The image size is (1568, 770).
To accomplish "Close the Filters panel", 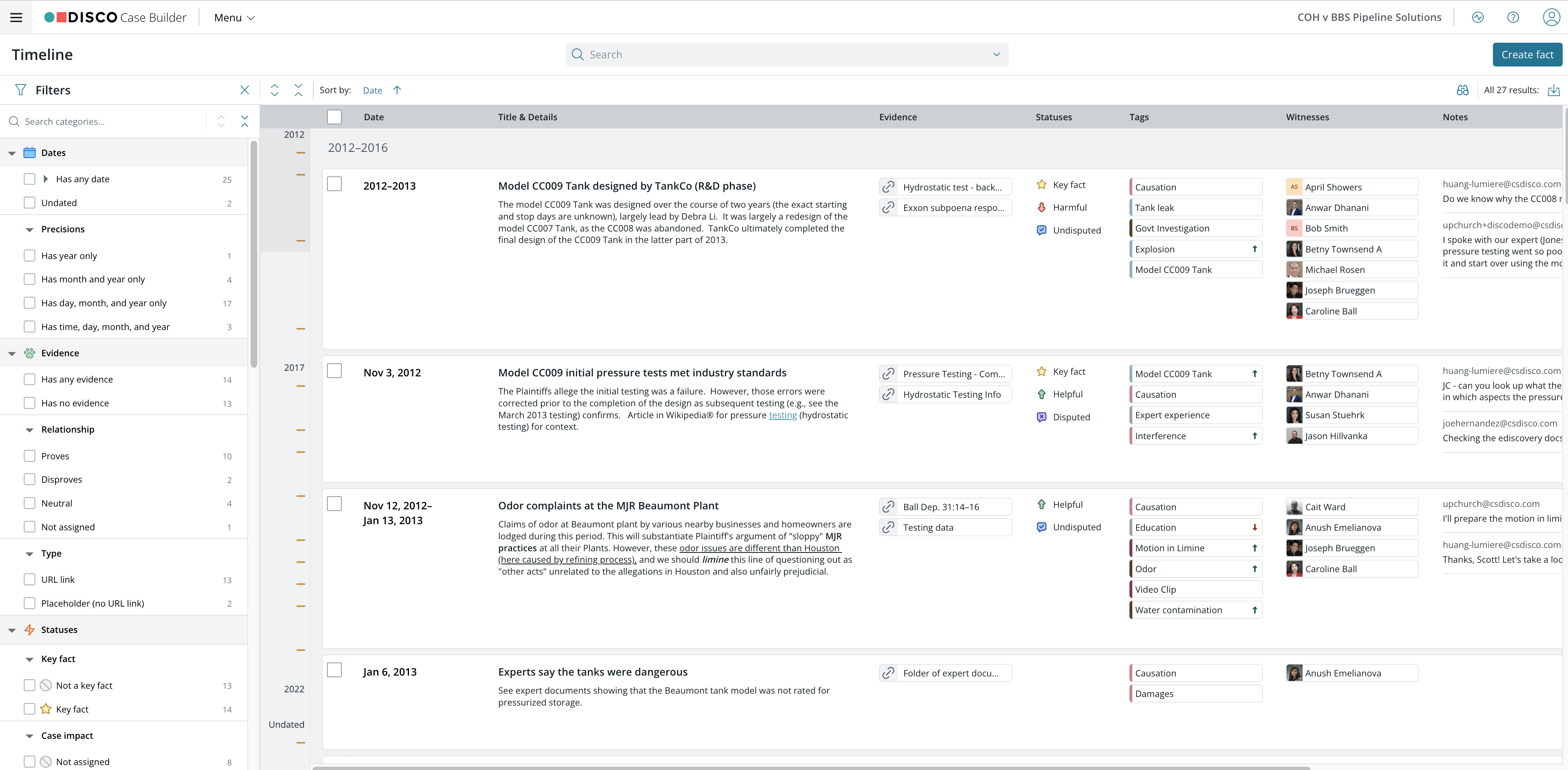I will coord(245,90).
